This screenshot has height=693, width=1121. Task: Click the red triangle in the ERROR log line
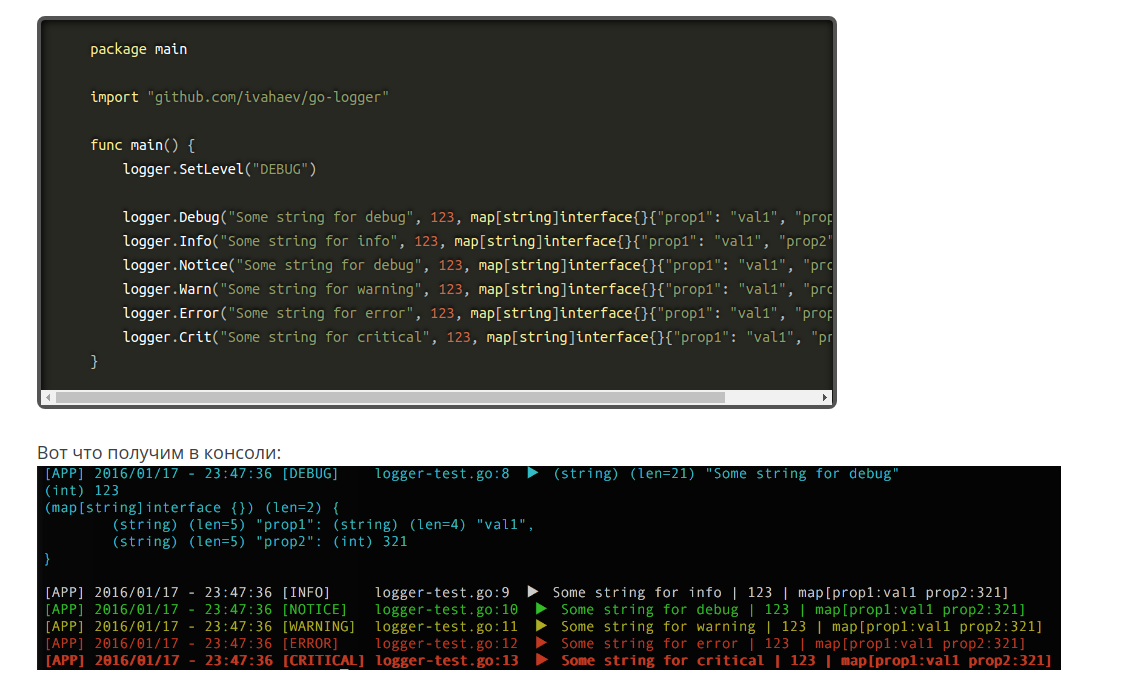(x=541, y=643)
